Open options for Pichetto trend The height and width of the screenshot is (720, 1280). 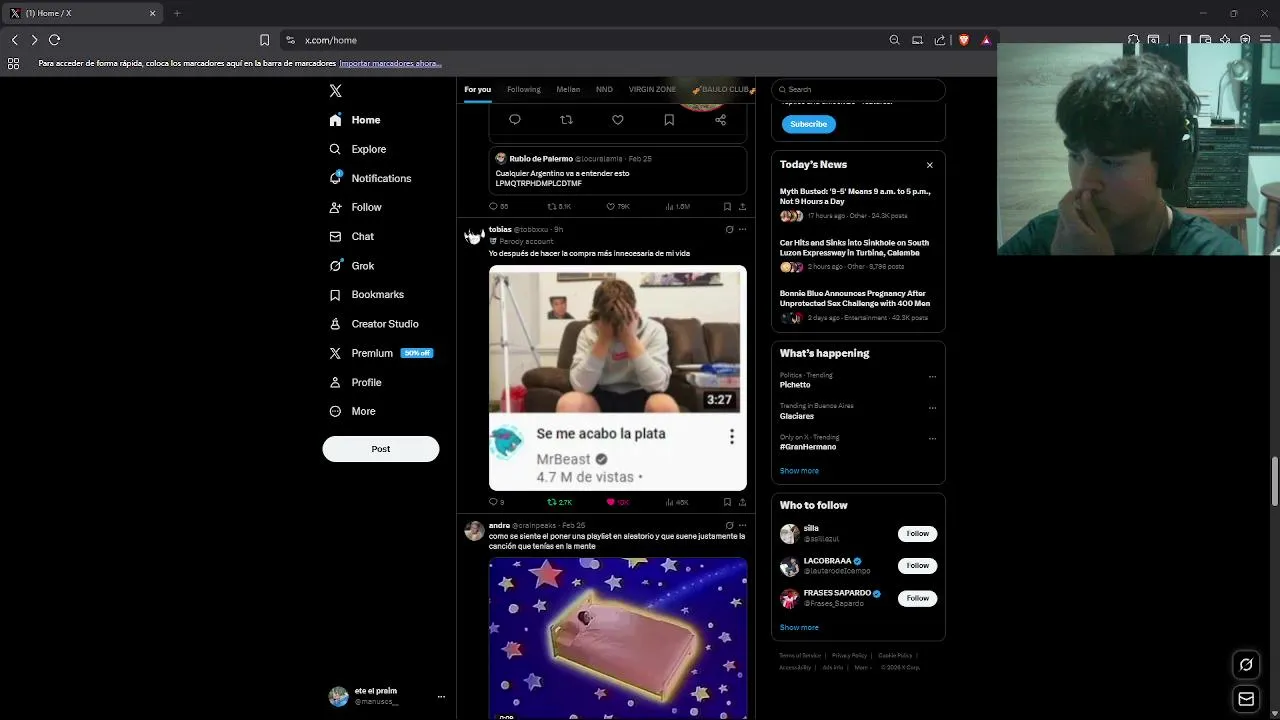[932, 377]
